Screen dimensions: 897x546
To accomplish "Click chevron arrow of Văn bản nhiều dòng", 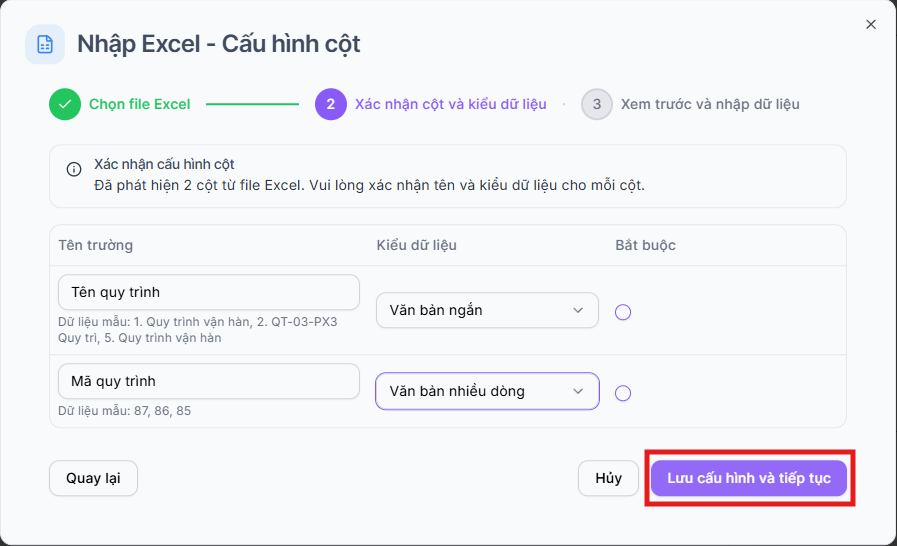I will click(x=578, y=391).
